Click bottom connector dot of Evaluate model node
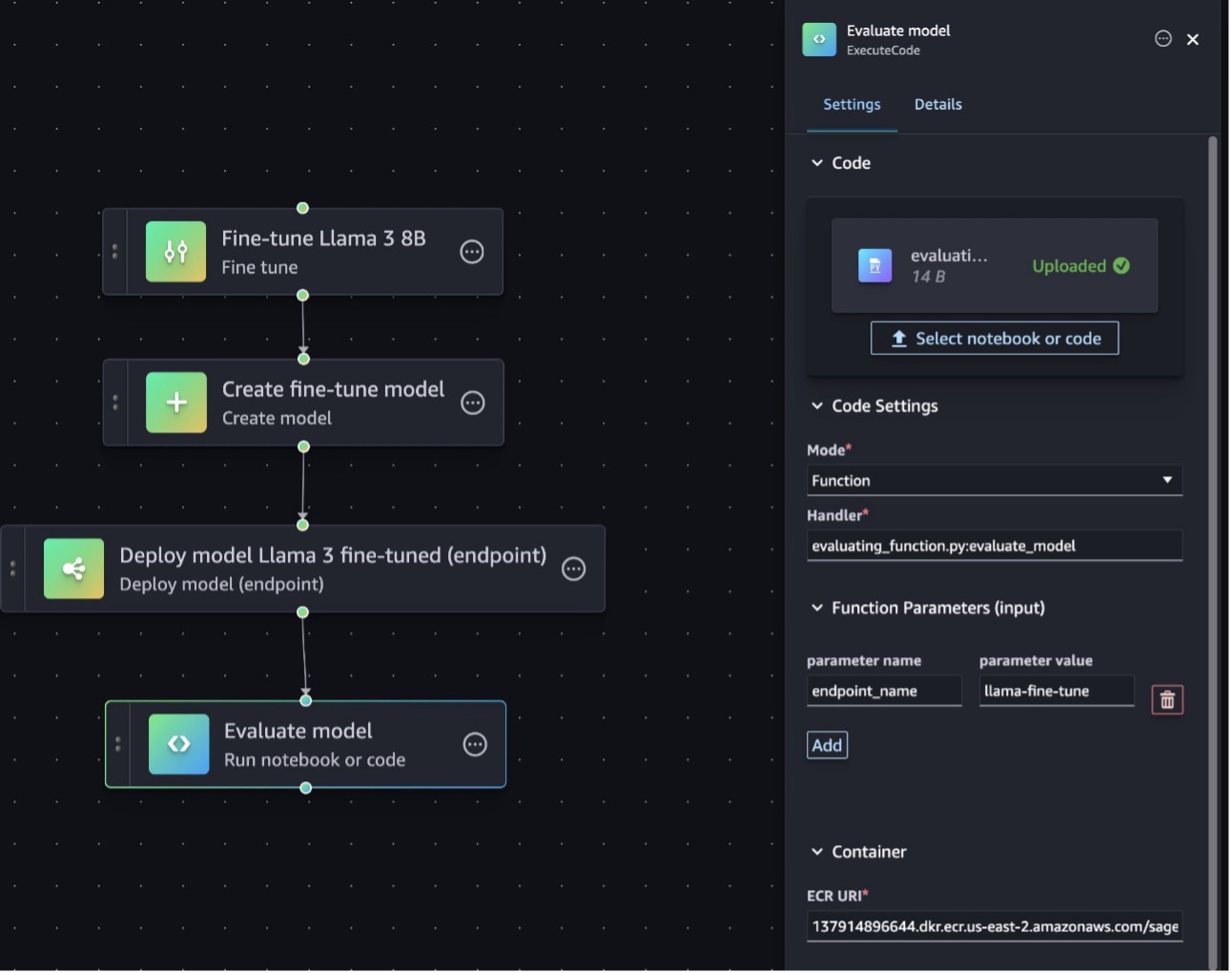The height and width of the screenshot is (973, 1232). click(x=305, y=788)
